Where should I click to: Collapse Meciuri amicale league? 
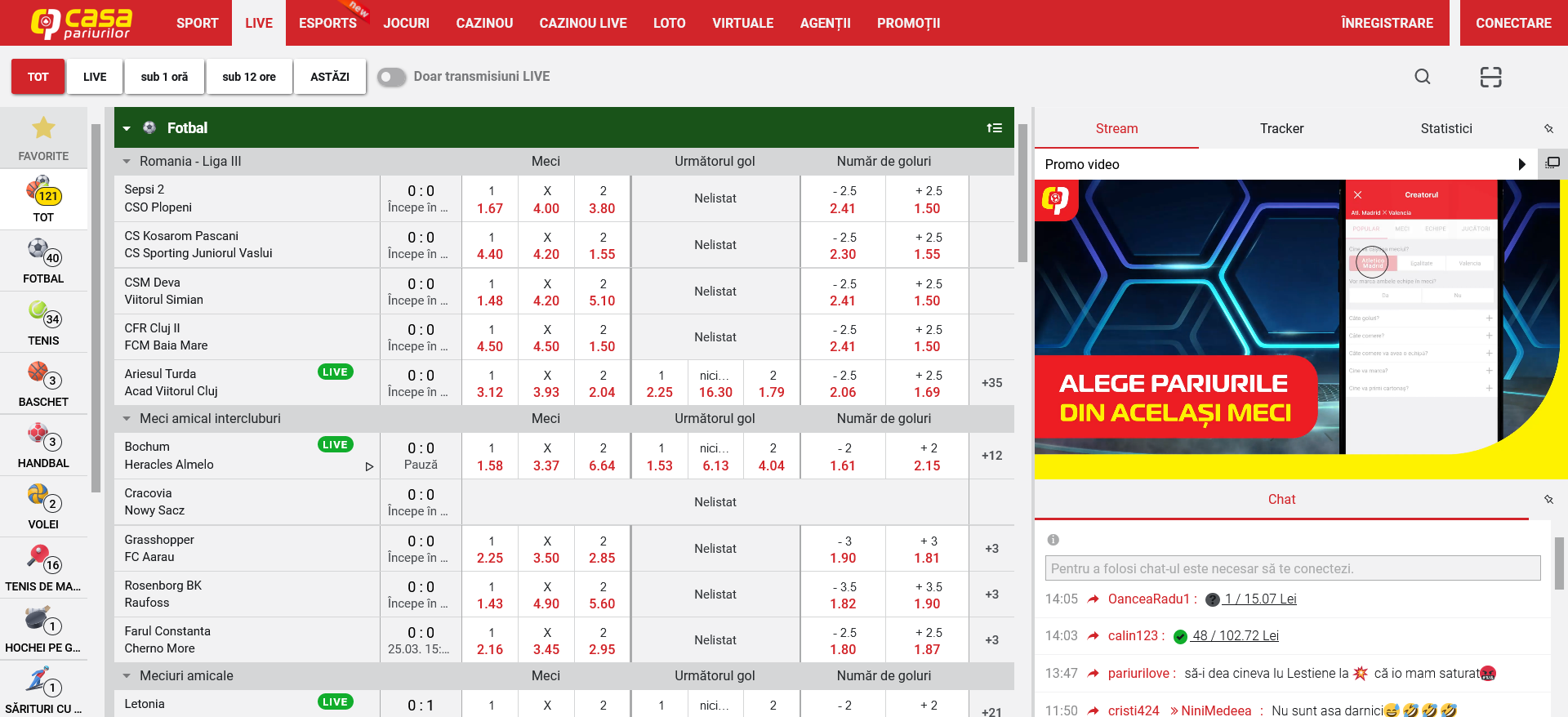(127, 676)
